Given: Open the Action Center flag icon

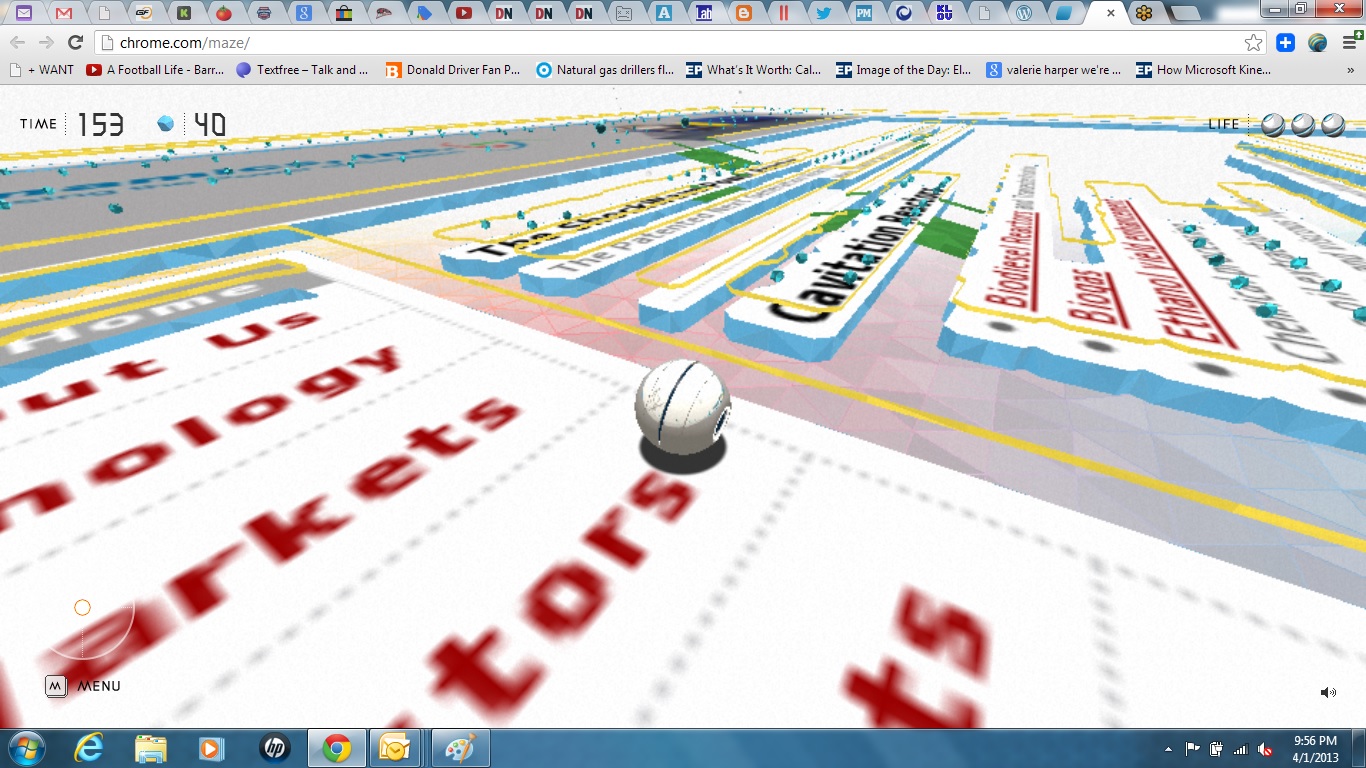Looking at the screenshot, I should click(1192, 748).
